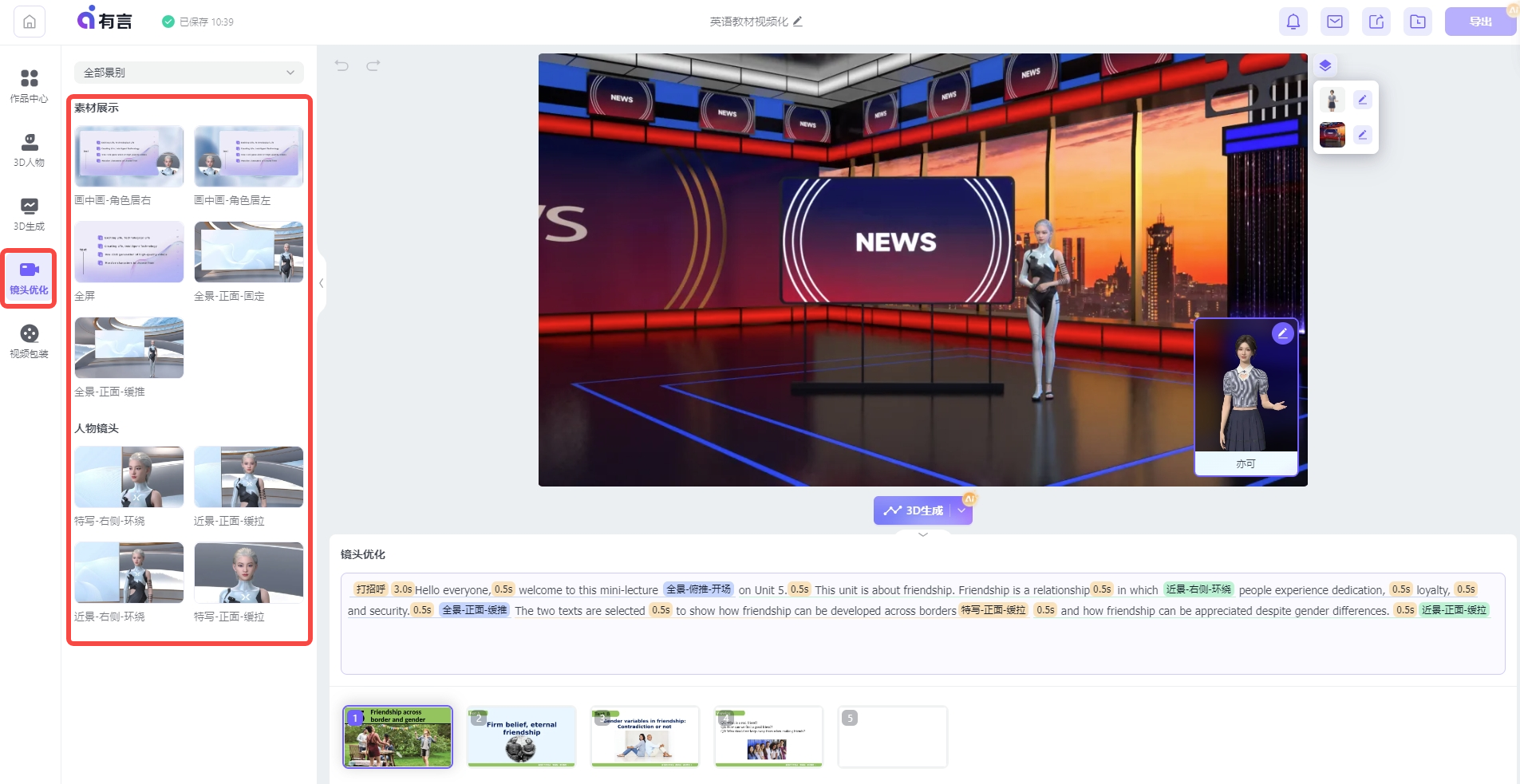The image size is (1520, 784).
Task: Select 近景-正面-缓拉 shot thumbnail
Action: click(x=249, y=477)
